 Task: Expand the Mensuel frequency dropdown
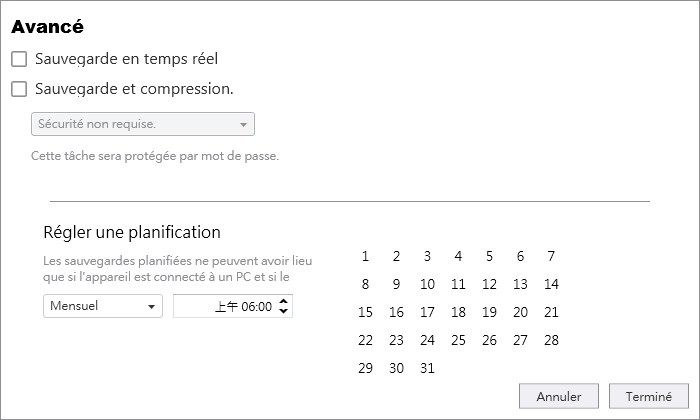(103, 306)
